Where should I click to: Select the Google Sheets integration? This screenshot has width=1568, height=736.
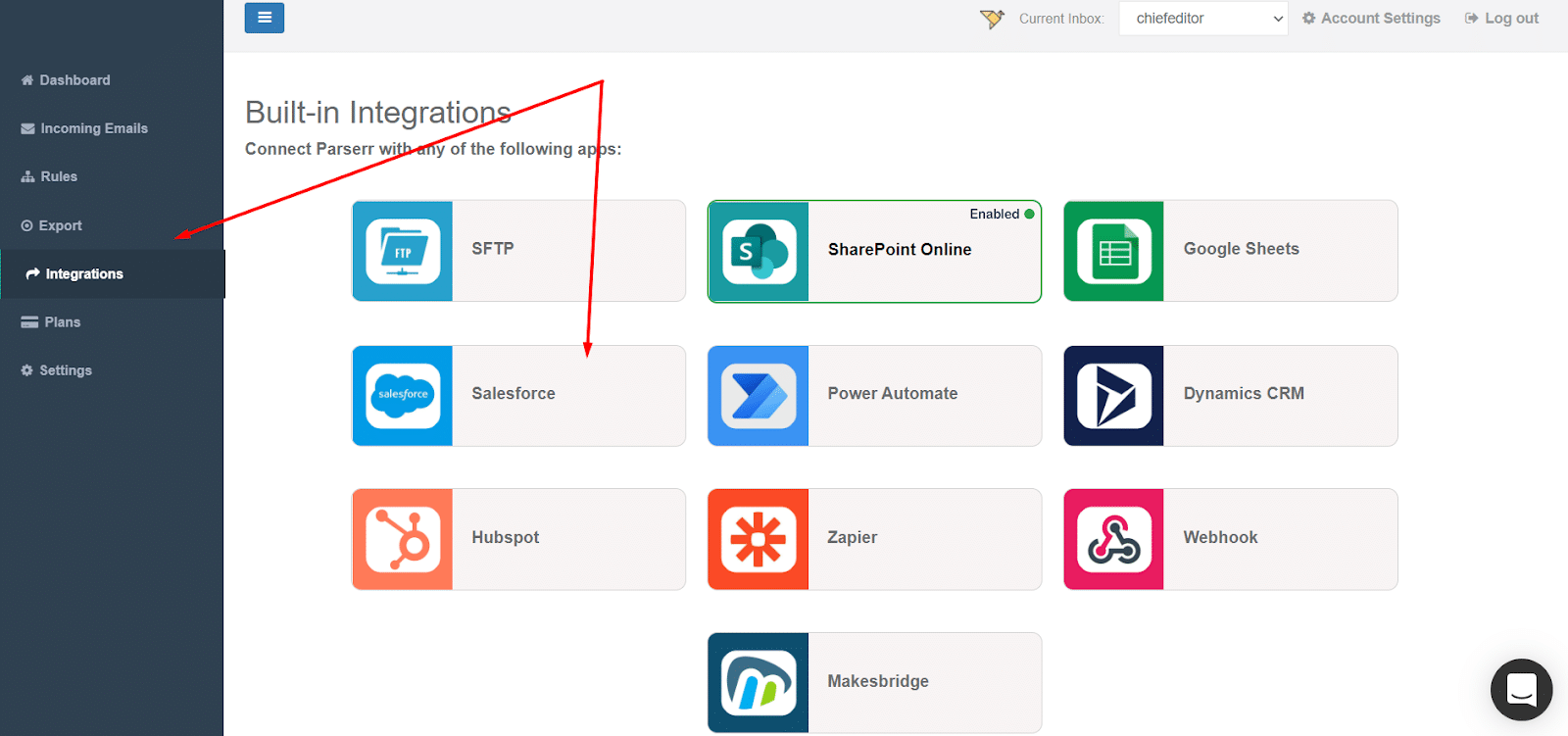click(x=1231, y=251)
